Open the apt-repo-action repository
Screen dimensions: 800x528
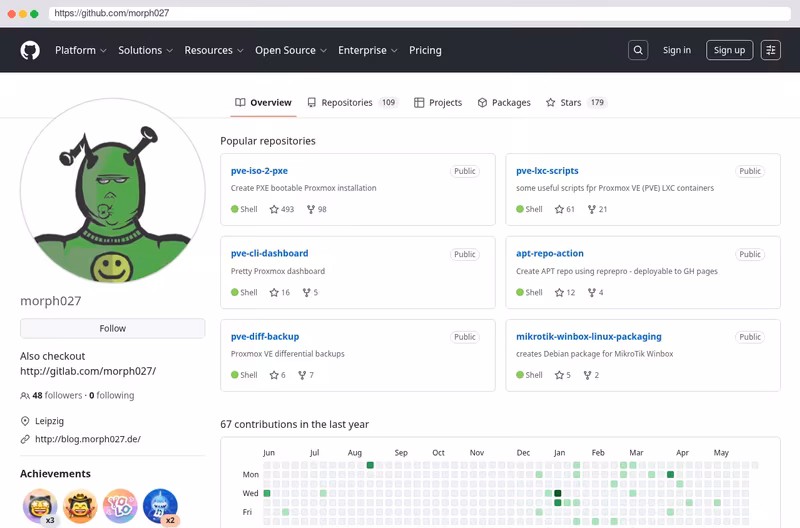click(549, 254)
